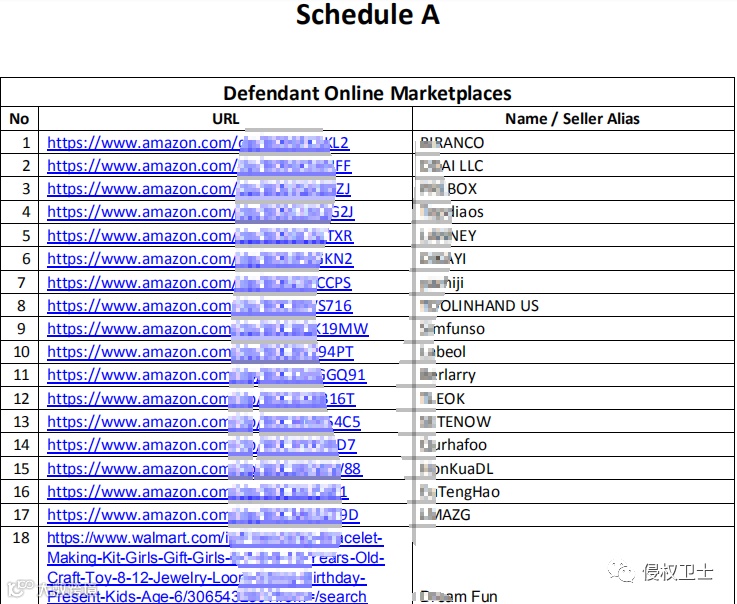Follow the row 7 link ending CCPS
737x604 pixels.
click(x=199, y=282)
